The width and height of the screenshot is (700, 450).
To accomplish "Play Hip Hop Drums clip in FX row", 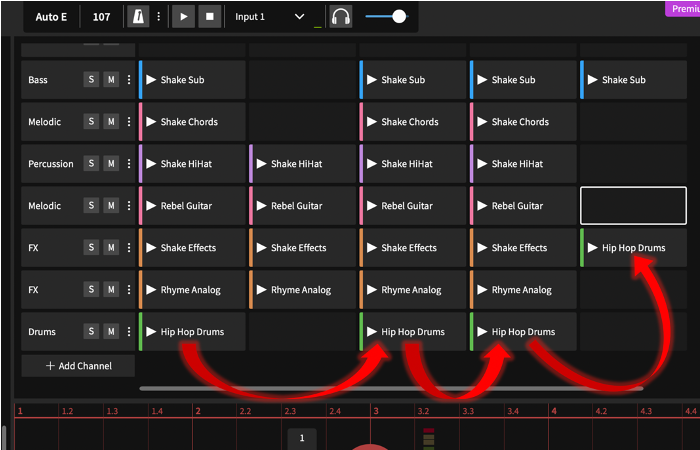I will point(592,248).
